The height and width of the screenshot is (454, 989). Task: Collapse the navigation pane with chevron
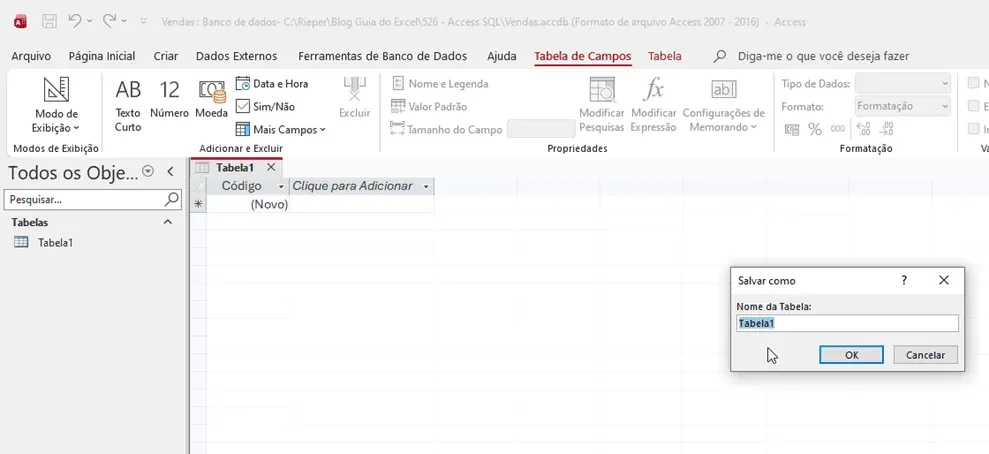[170, 171]
